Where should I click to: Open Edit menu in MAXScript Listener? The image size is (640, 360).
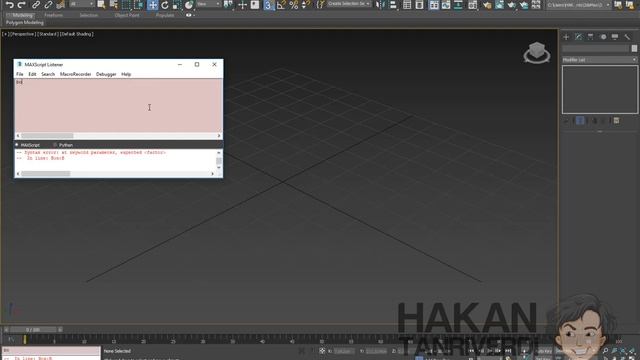(32, 74)
